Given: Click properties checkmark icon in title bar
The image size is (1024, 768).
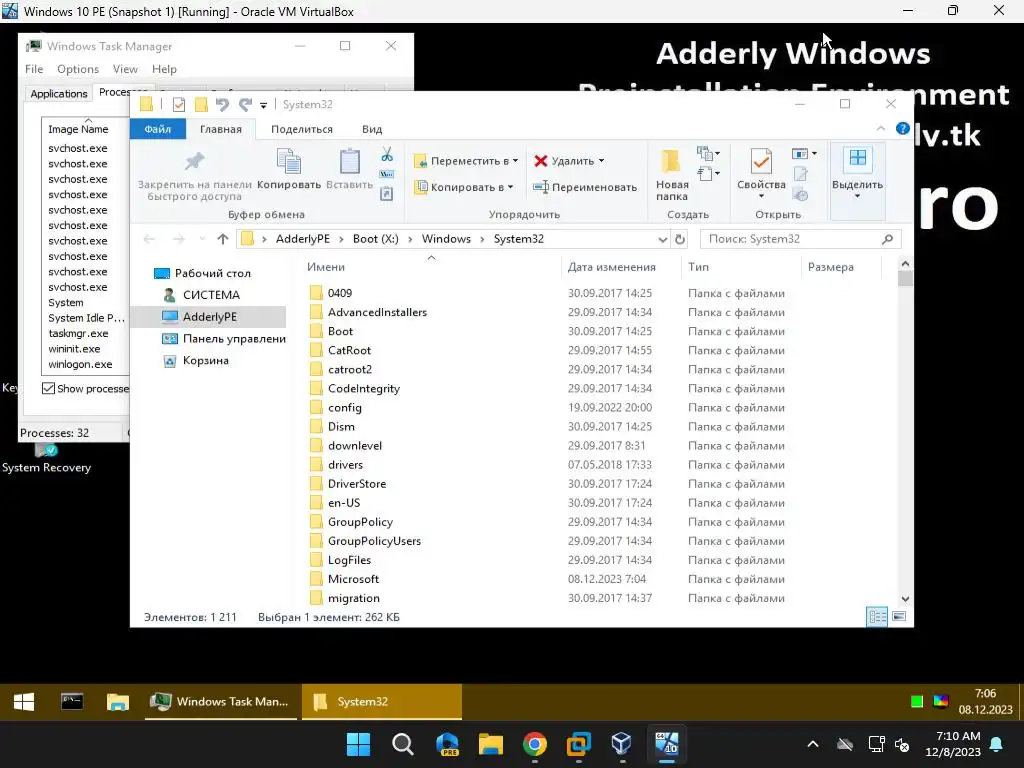Looking at the screenshot, I should pyautogui.click(x=179, y=104).
